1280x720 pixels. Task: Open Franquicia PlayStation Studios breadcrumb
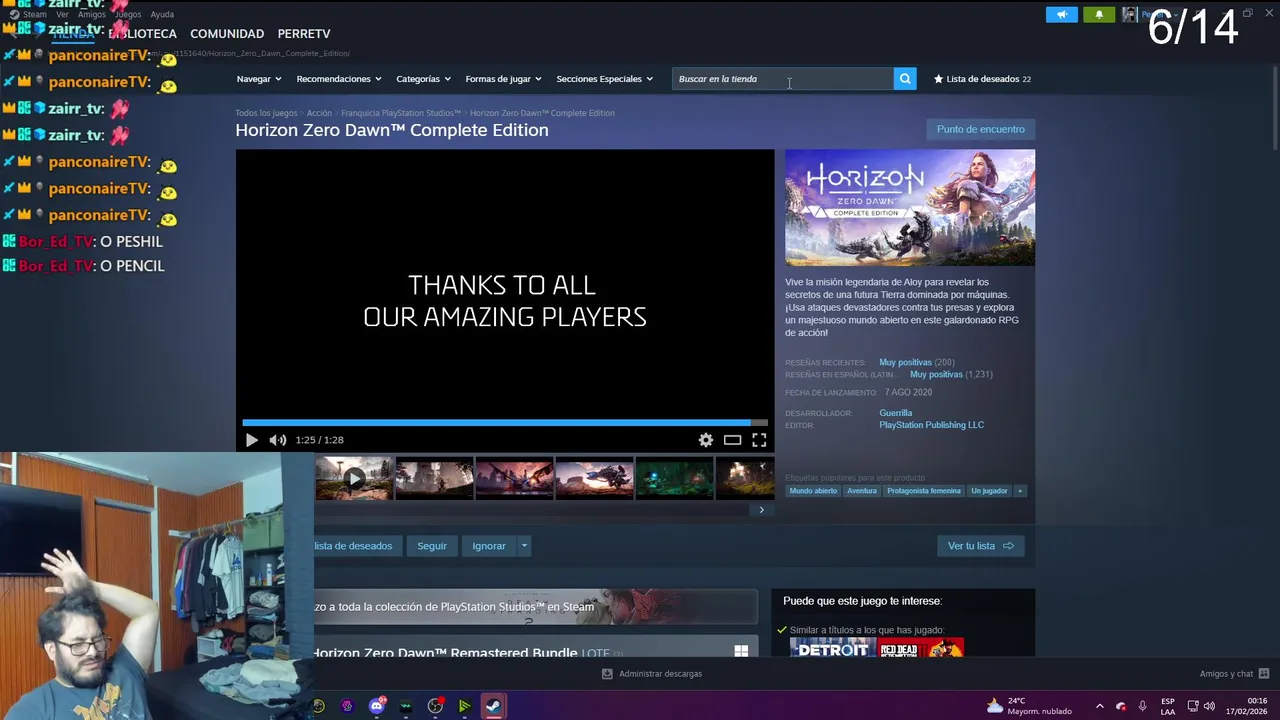click(x=401, y=113)
